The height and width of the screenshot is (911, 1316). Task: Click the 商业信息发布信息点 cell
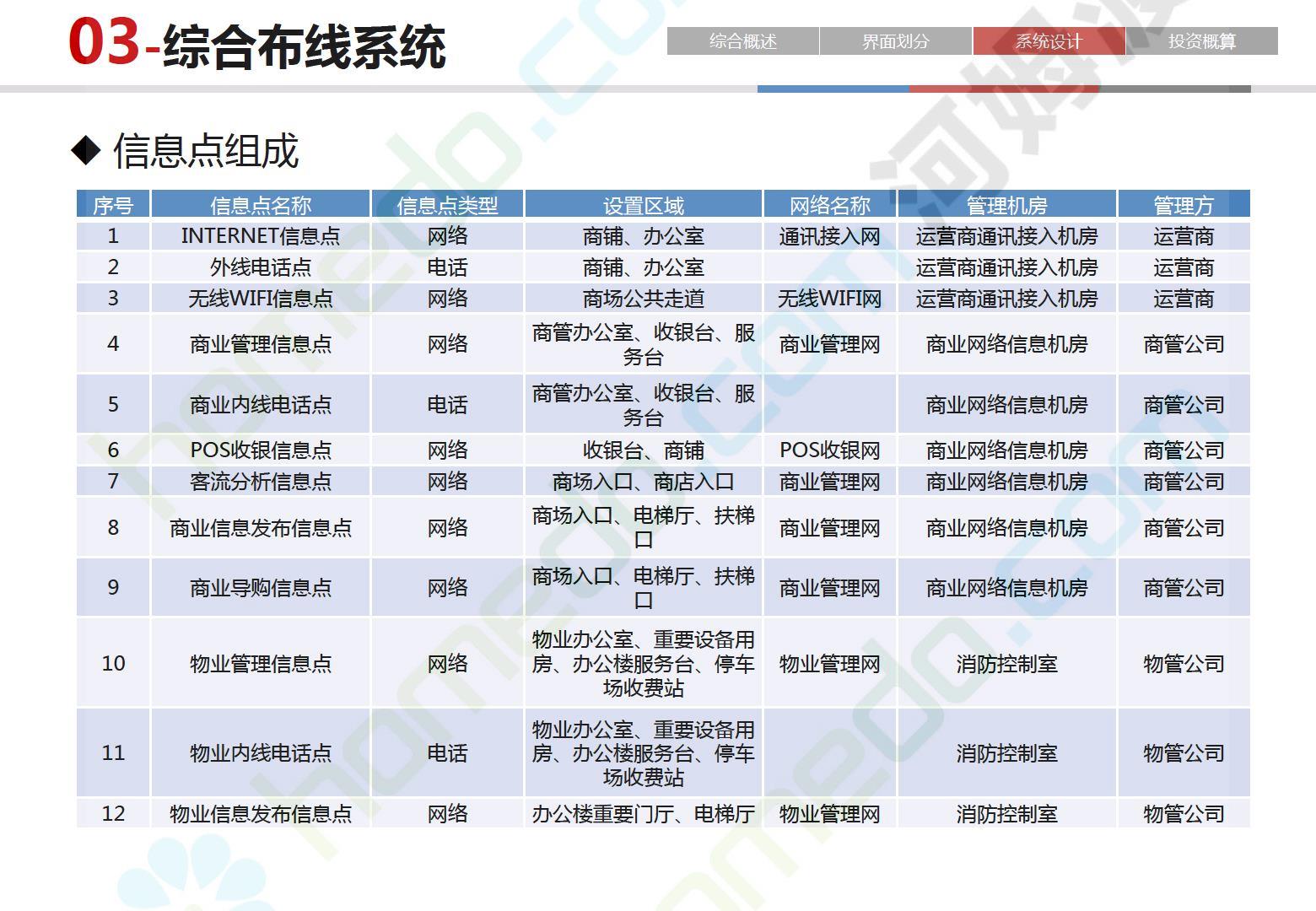click(x=261, y=527)
